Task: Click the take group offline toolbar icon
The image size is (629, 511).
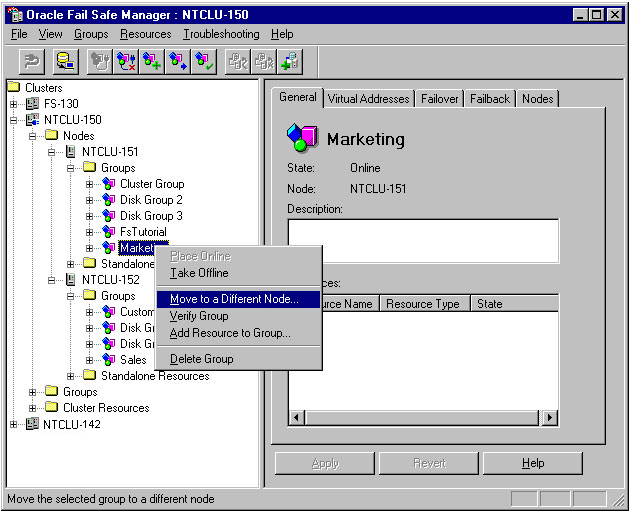Action: coord(126,62)
